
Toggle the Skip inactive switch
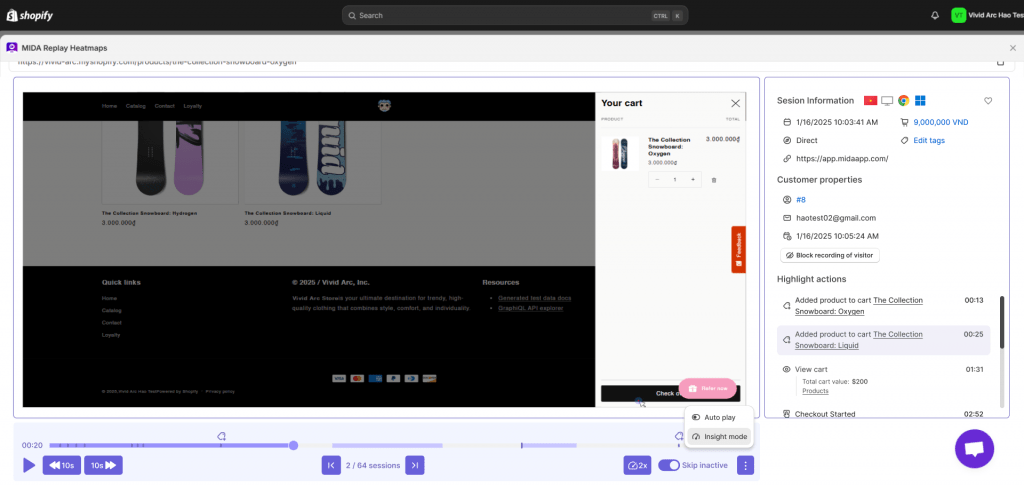pyautogui.click(x=669, y=465)
